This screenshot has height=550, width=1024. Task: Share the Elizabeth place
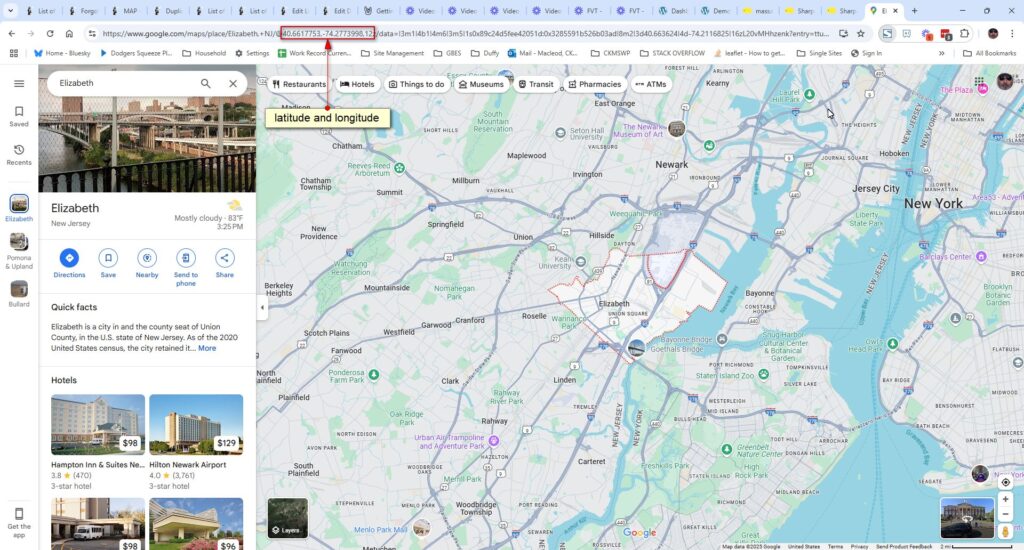[x=225, y=258]
